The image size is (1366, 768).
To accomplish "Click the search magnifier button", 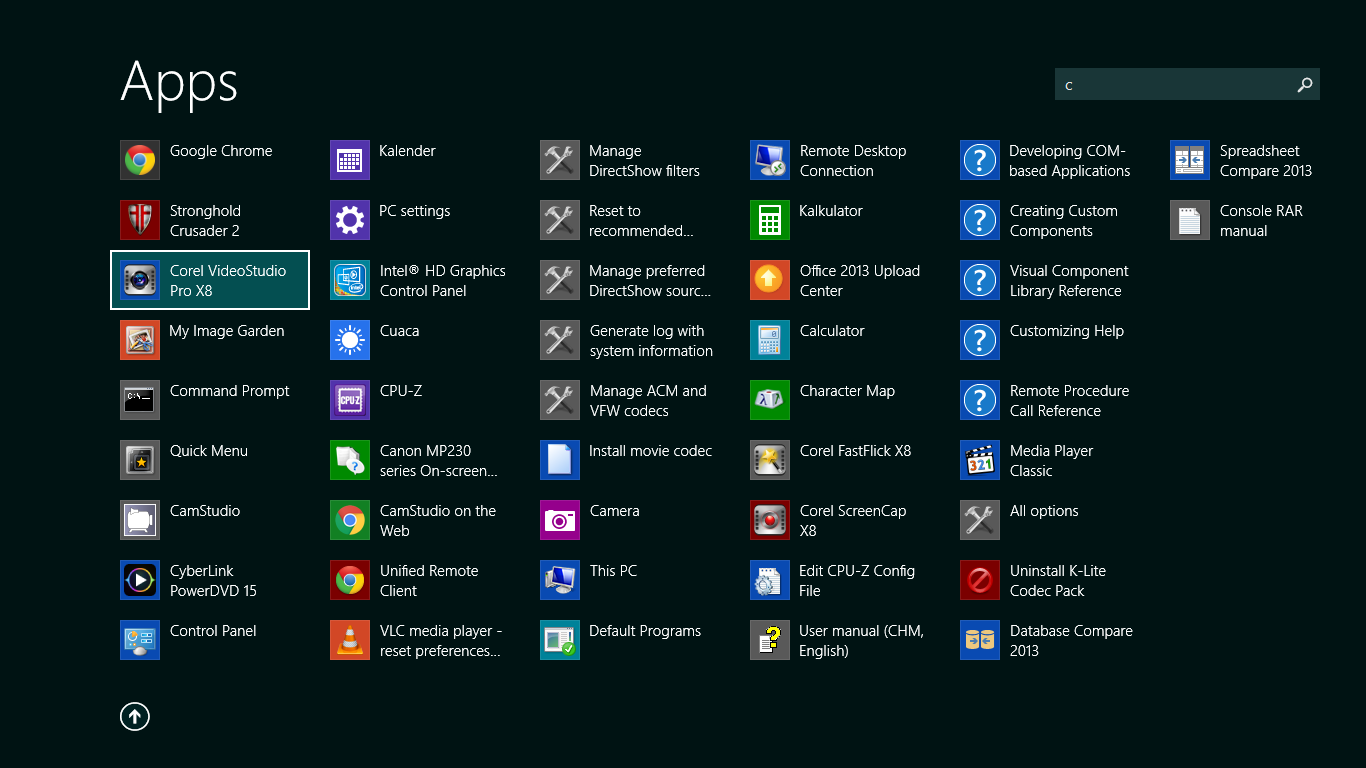I will (1304, 85).
